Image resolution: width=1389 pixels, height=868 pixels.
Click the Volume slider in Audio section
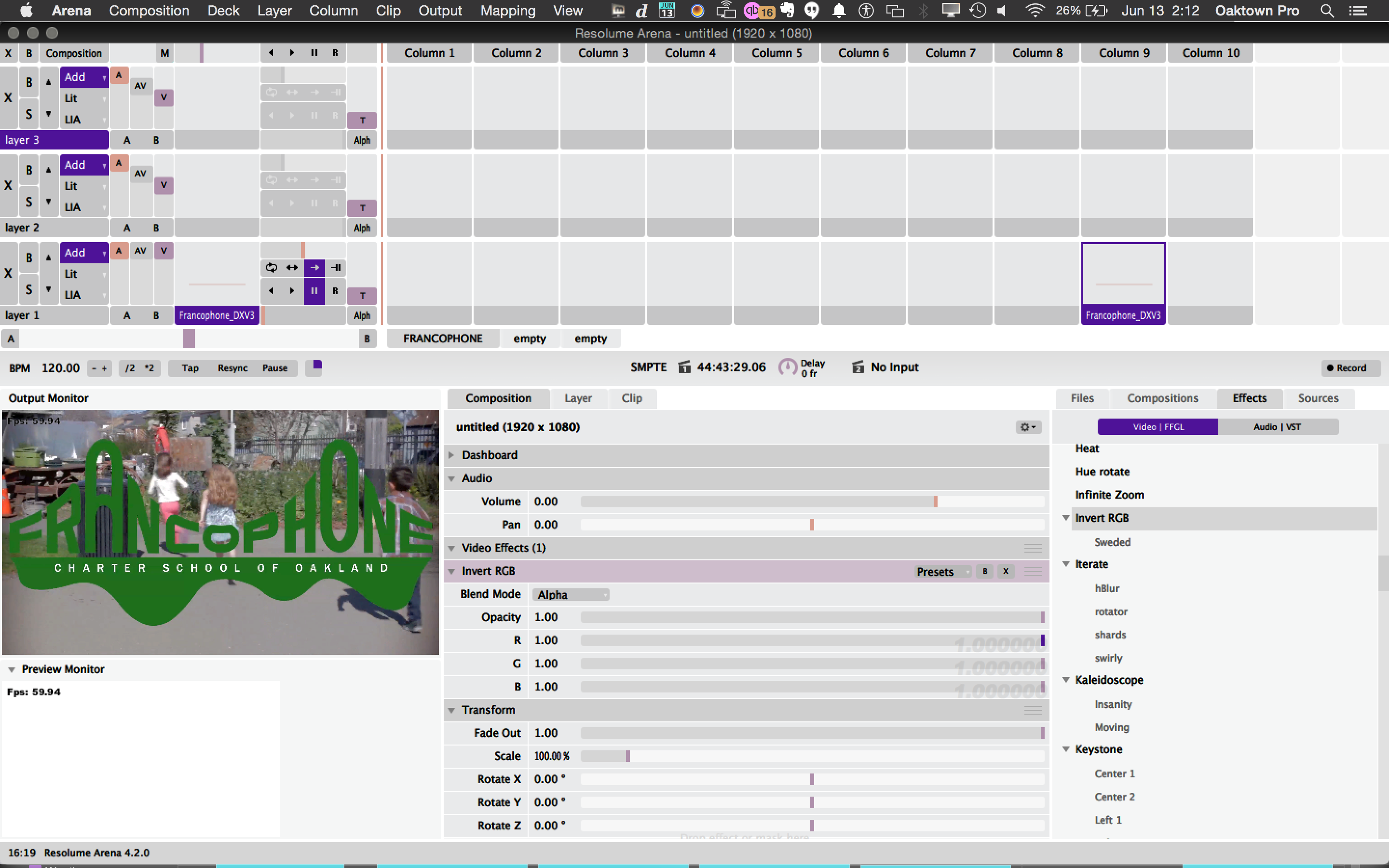812,502
